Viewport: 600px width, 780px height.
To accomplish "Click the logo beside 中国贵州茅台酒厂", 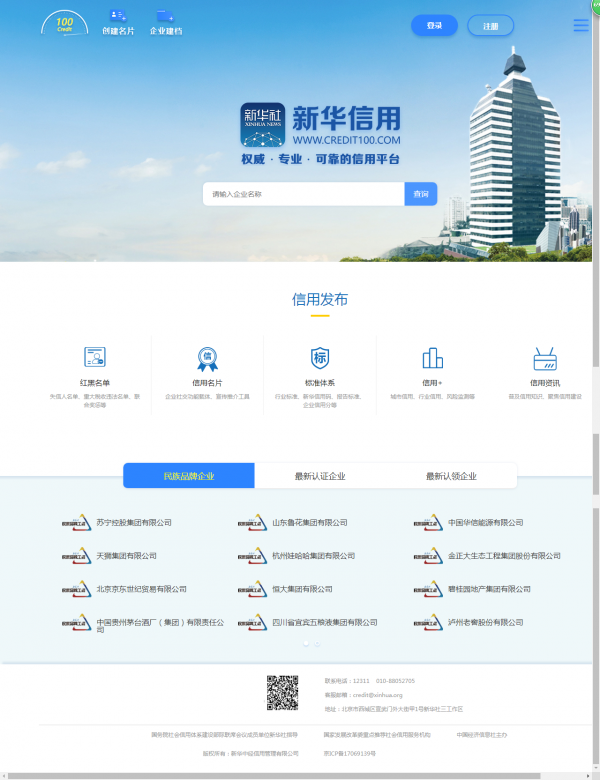I will click(x=77, y=622).
